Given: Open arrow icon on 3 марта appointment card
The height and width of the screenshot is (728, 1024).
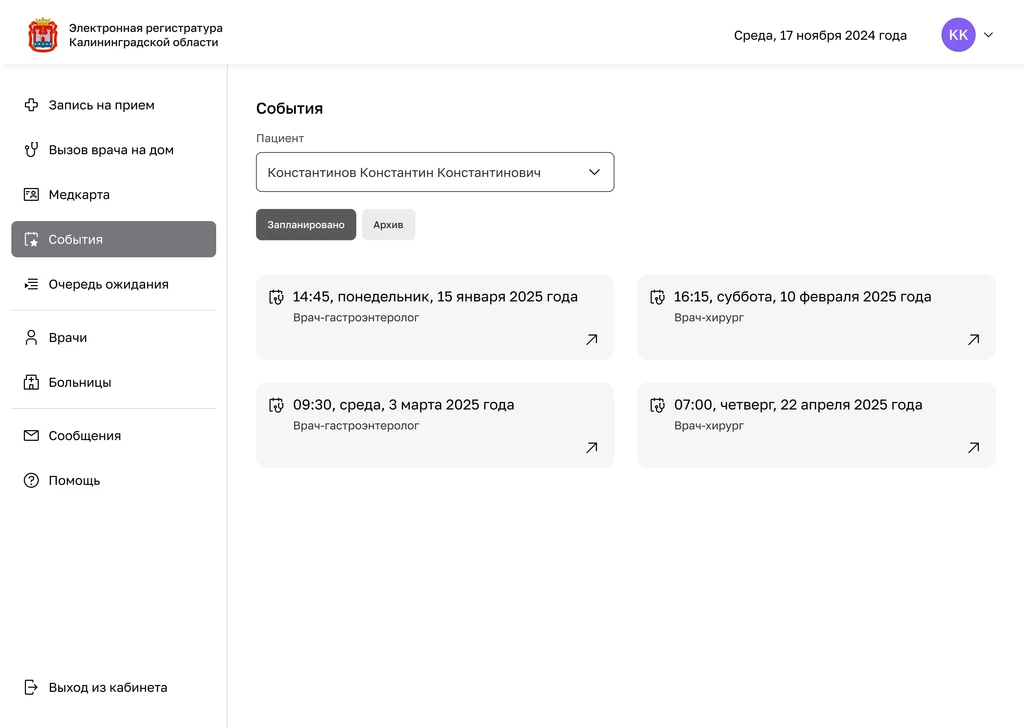Looking at the screenshot, I should pyautogui.click(x=591, y=448).
